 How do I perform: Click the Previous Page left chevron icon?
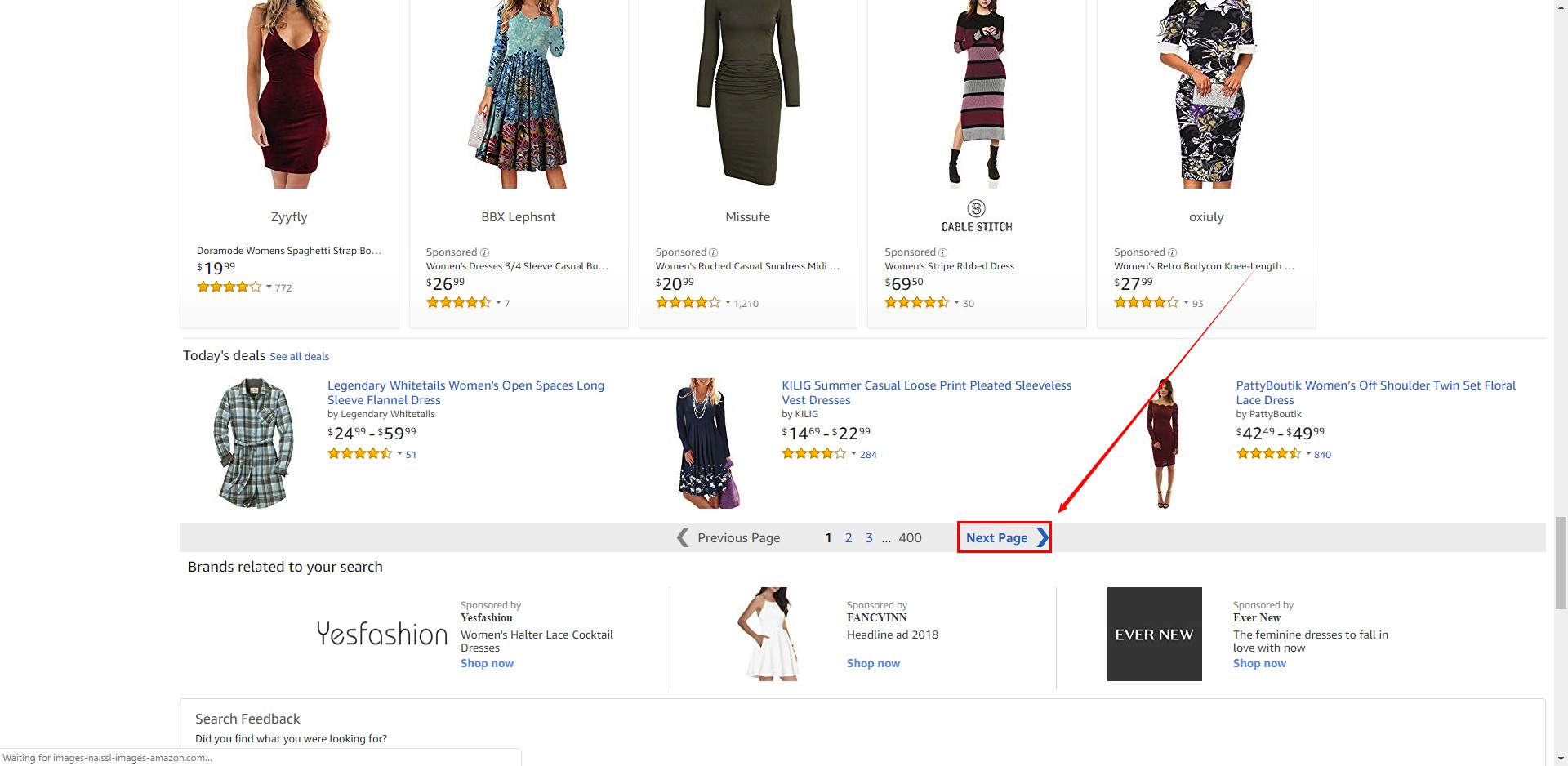[683, 537]
